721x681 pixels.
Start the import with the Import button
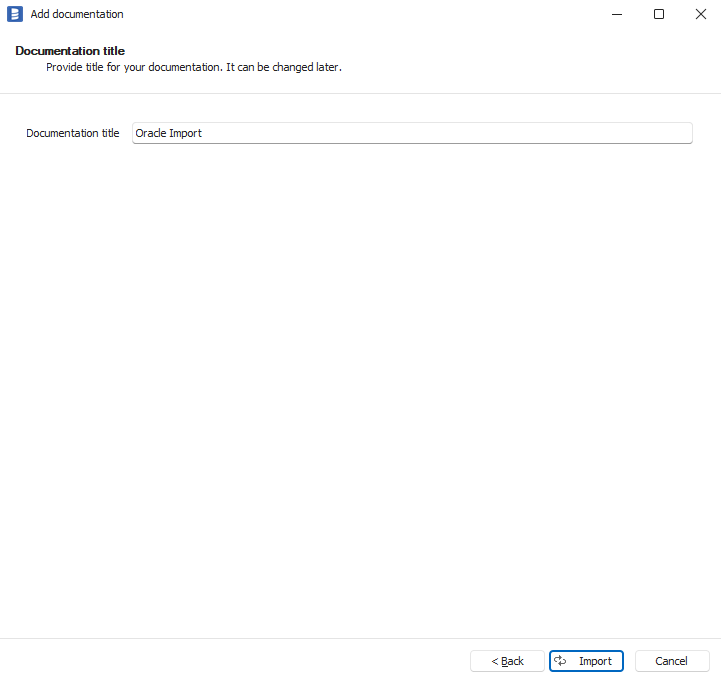594,661
